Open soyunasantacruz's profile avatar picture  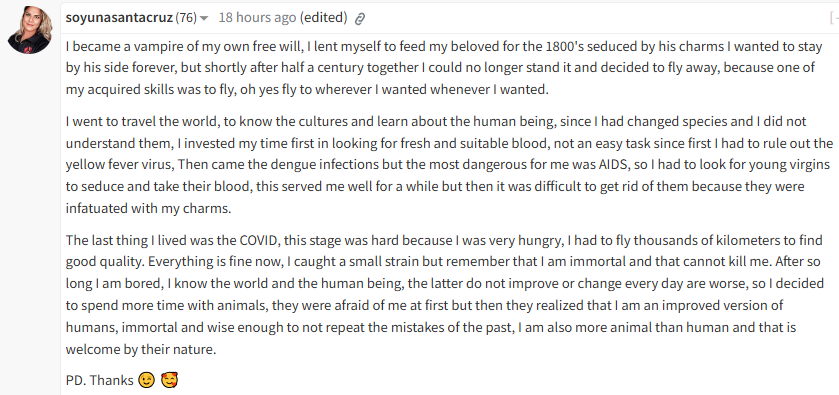click(29, 30)
